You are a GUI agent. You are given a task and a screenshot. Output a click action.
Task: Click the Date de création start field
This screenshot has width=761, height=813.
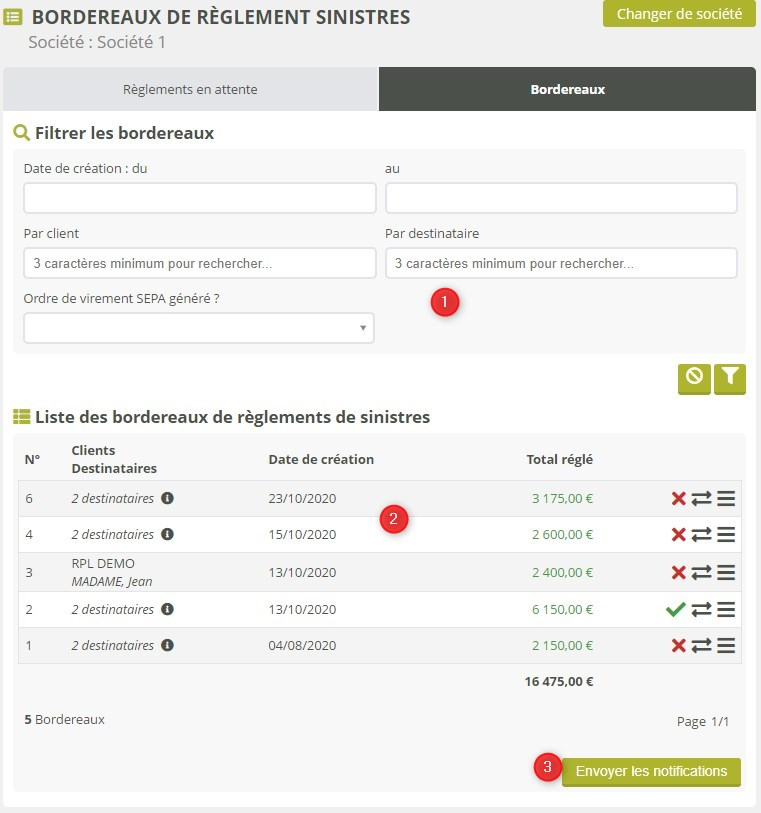[199, 198]
